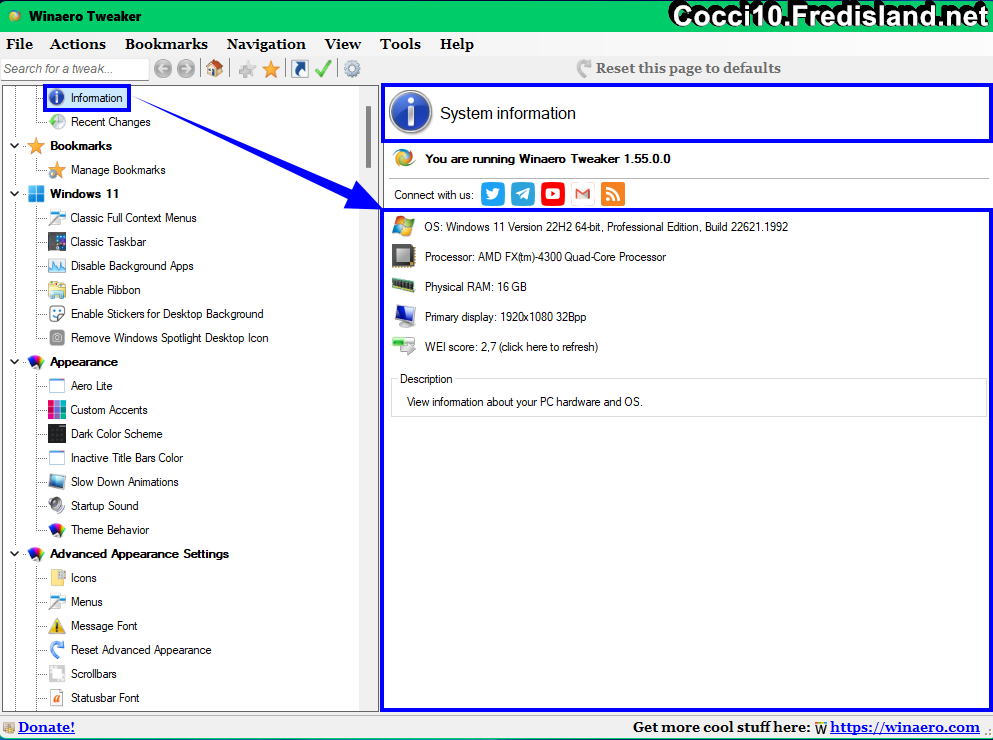Select Icons under Advanced Appearance Settings
Viewport: 993px width, 740px height.
(x=84, y=578)
